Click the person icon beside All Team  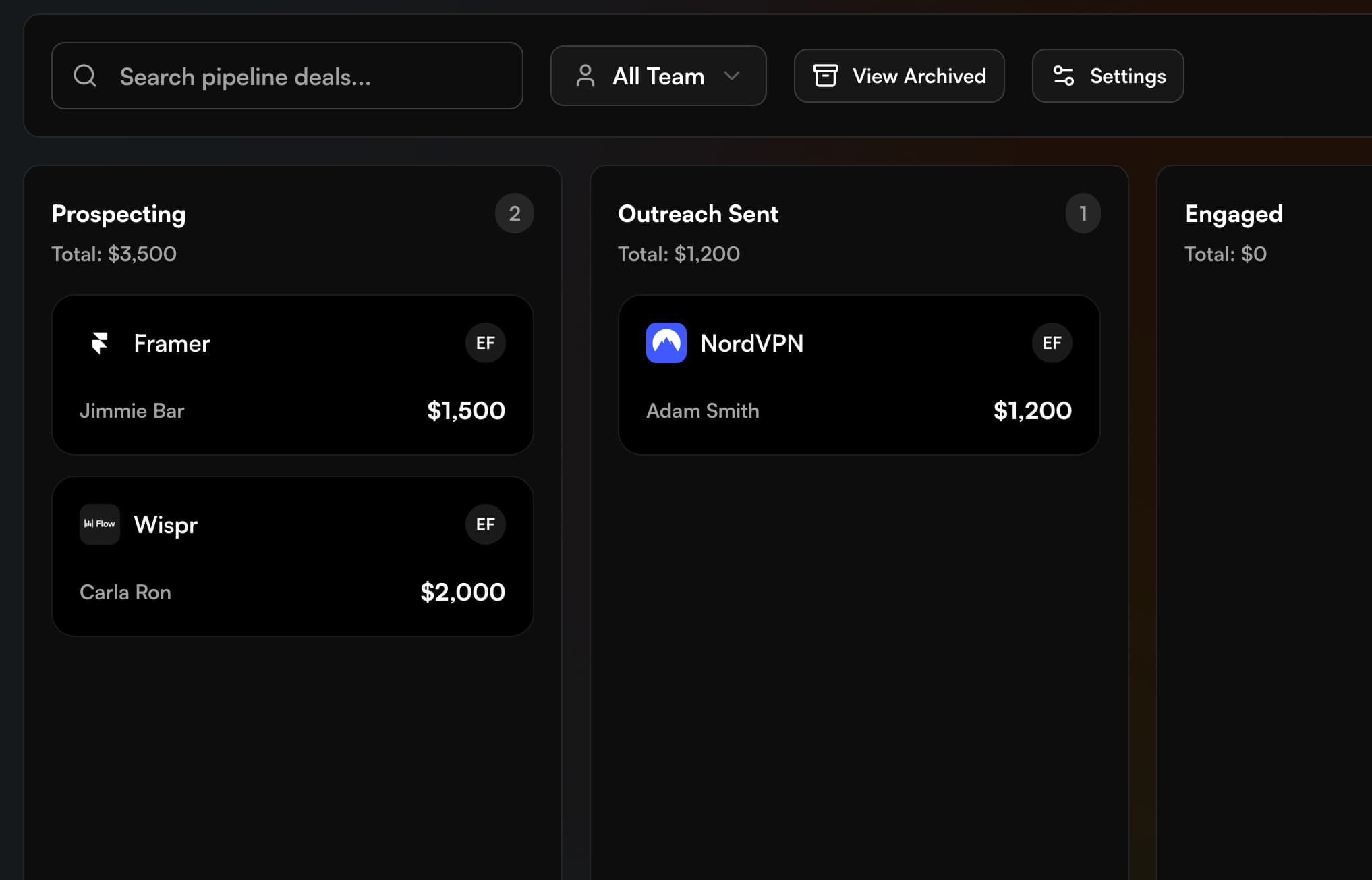click(584, 76)
